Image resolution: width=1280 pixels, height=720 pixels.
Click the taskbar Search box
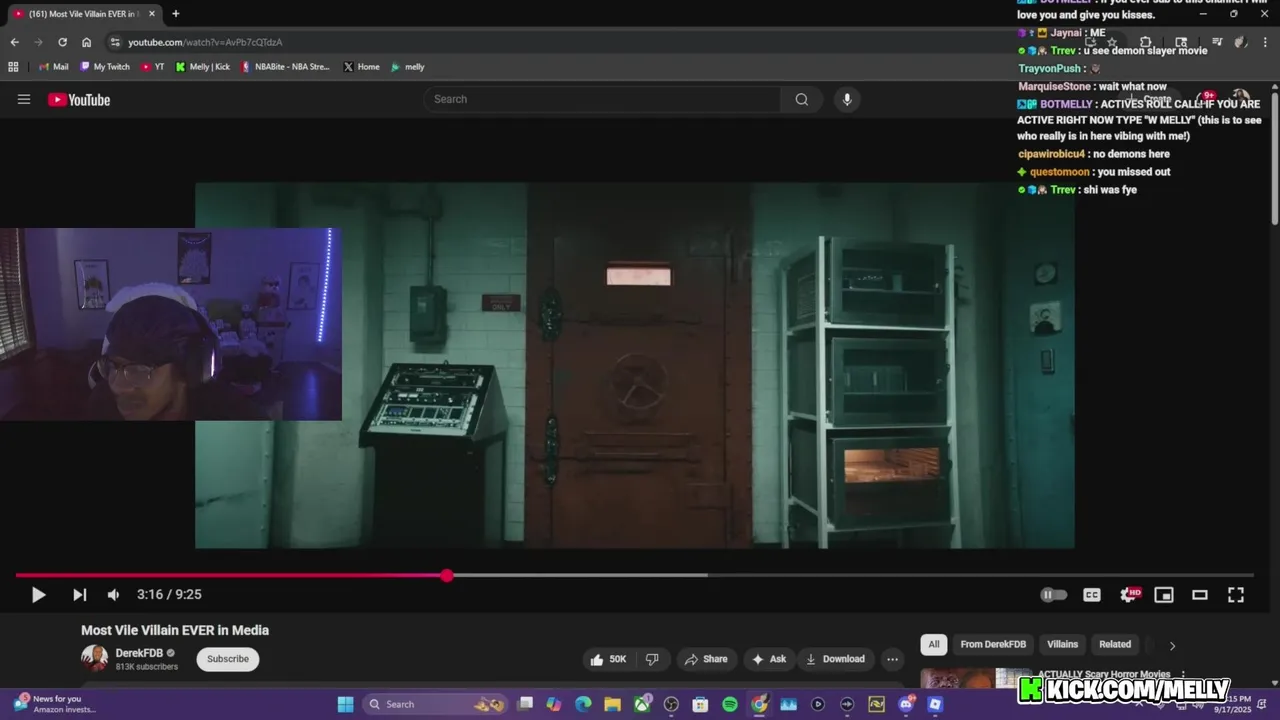click(x=437, y=704)
